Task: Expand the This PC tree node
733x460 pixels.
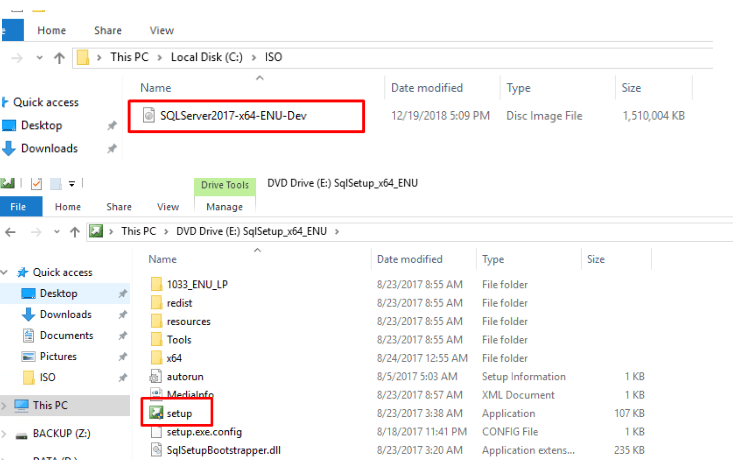Action: pos(5,406)
